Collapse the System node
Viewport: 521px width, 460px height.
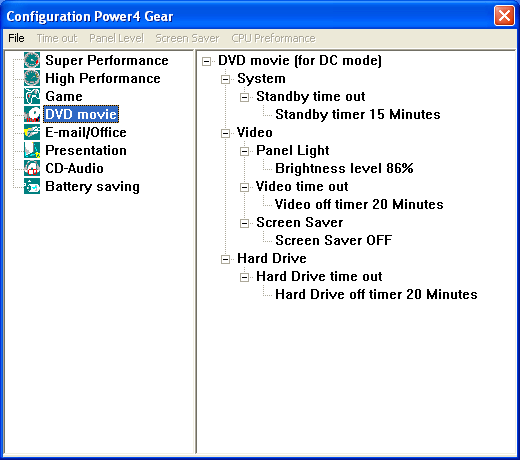[226, 79]
